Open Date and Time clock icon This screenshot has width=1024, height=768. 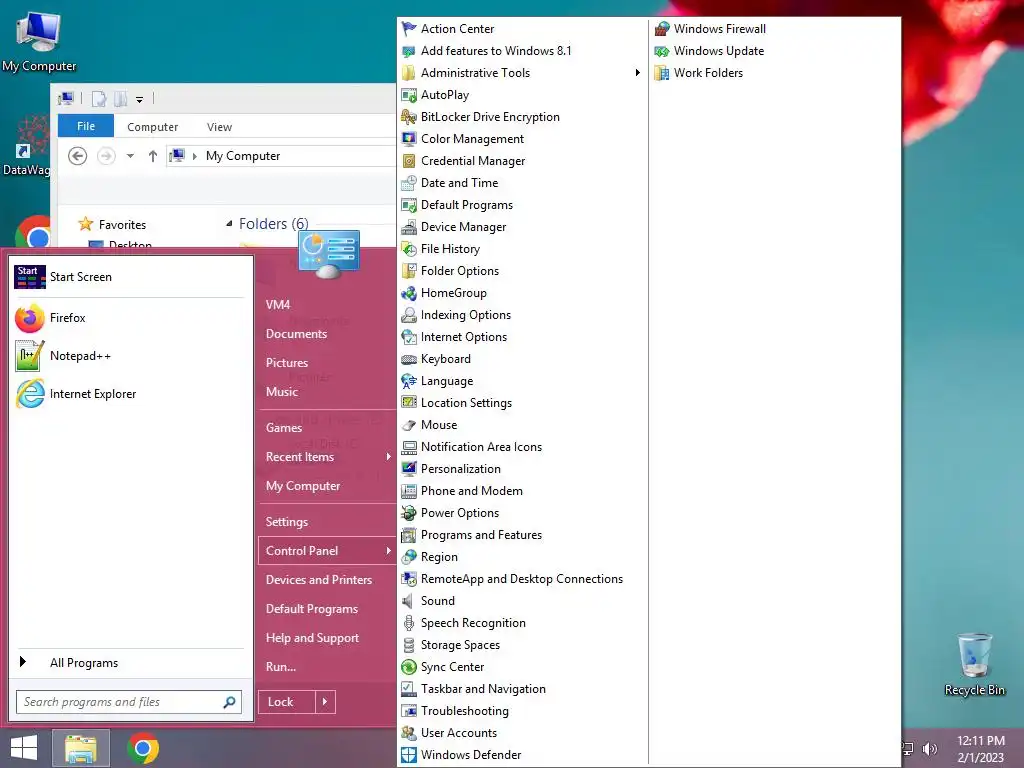(x=409, y=183)
